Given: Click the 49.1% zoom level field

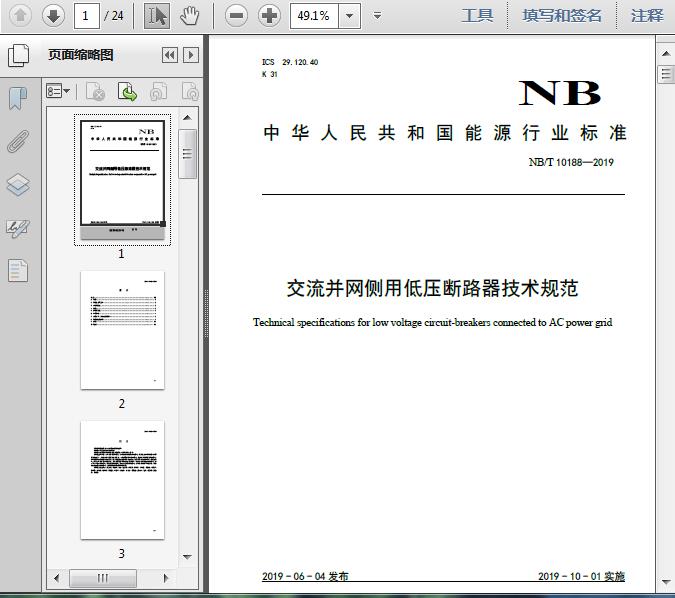Looking at the screenshot, I should pos(314,16).
